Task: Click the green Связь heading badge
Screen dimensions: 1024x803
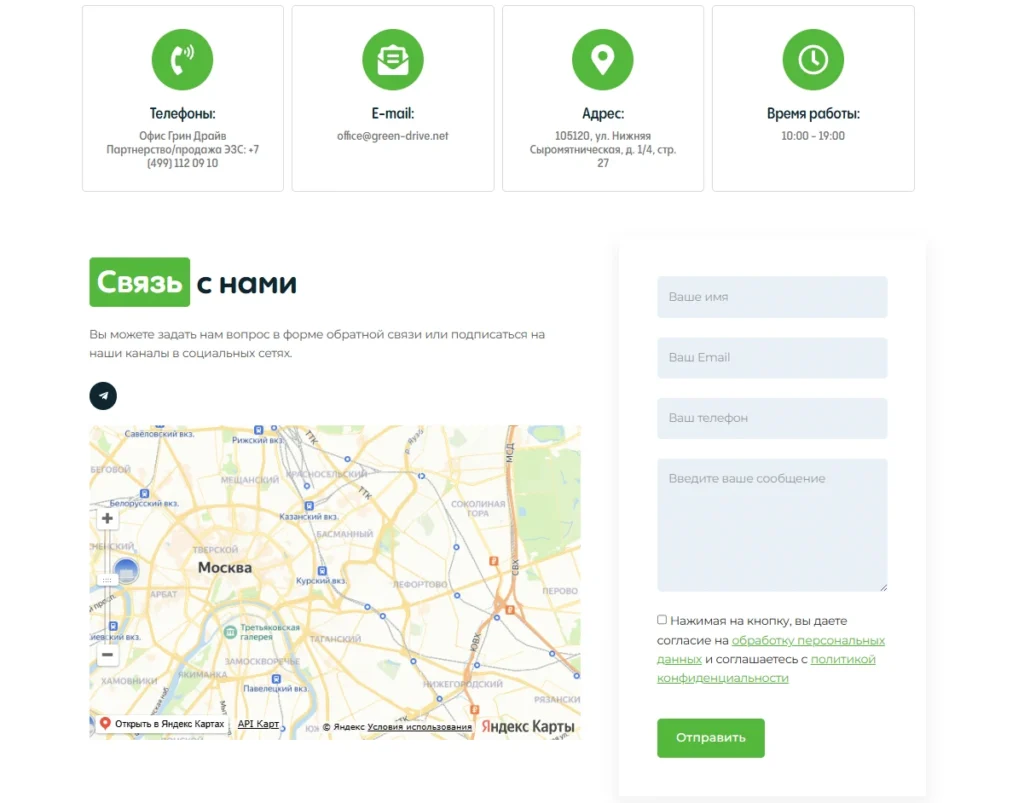Action: coord(140,282)
